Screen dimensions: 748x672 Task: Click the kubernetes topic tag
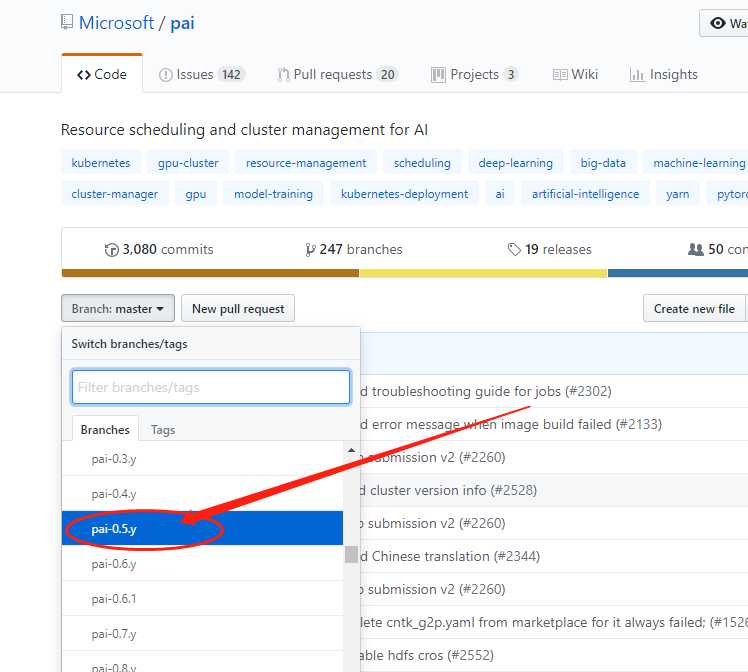101,163
